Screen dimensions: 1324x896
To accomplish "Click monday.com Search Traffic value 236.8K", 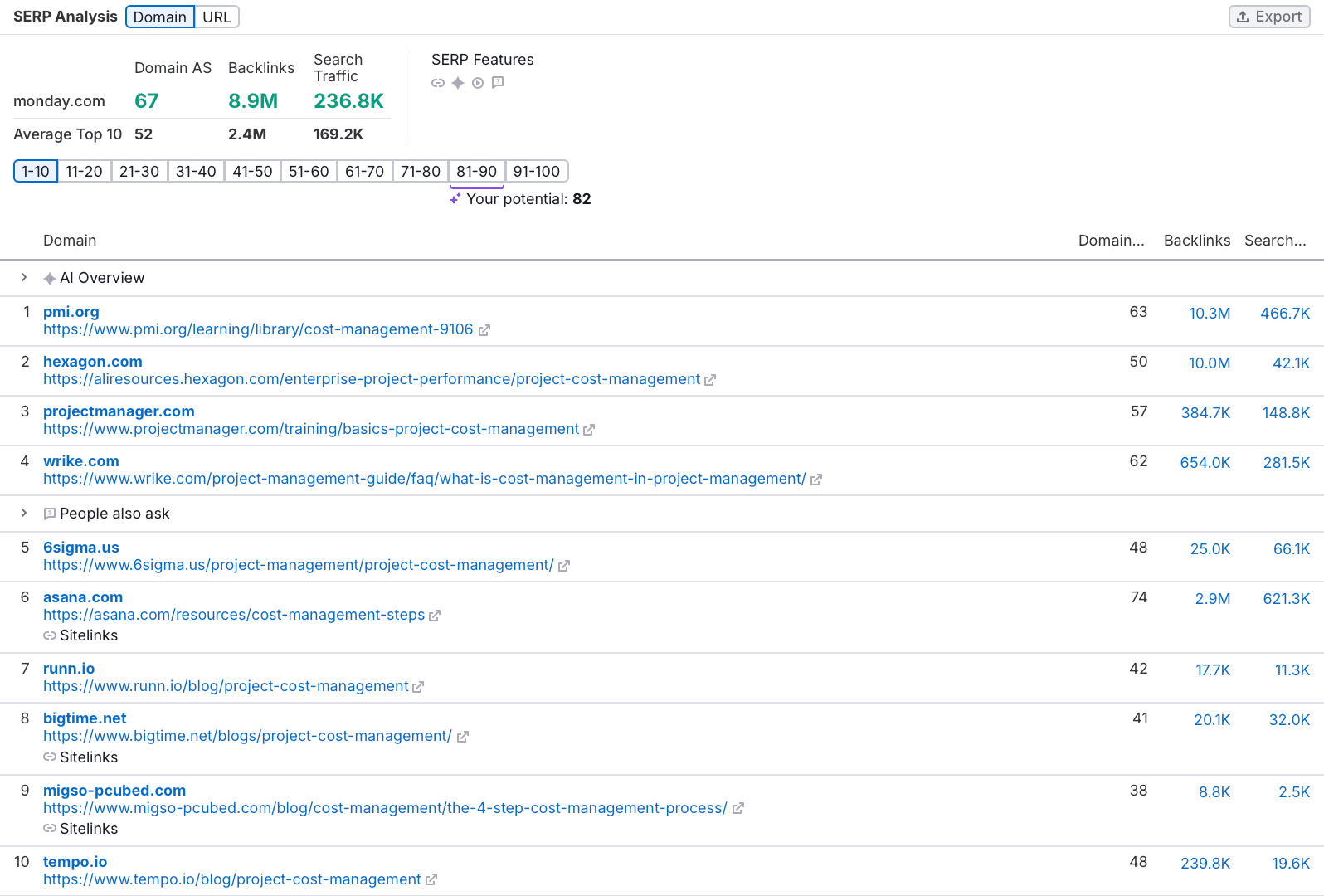I will pos(348,101).
